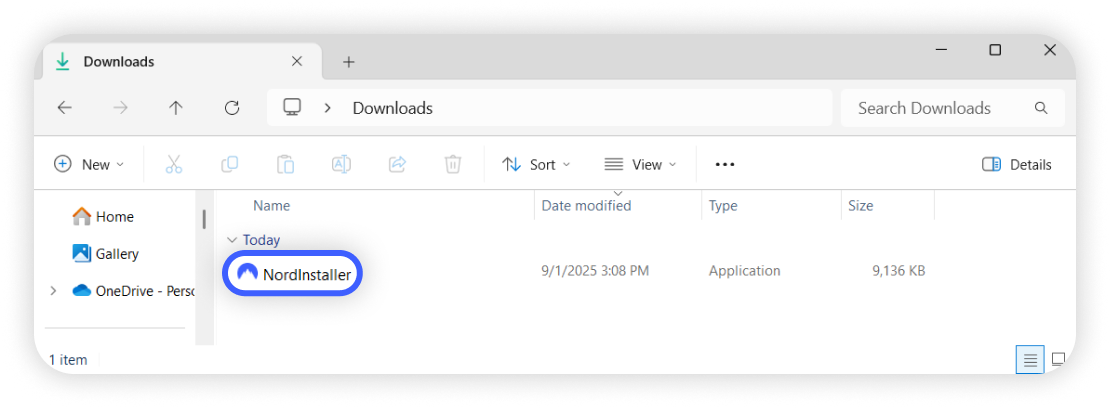Open the Sort dropdown menu

click(x=536, y=164)
